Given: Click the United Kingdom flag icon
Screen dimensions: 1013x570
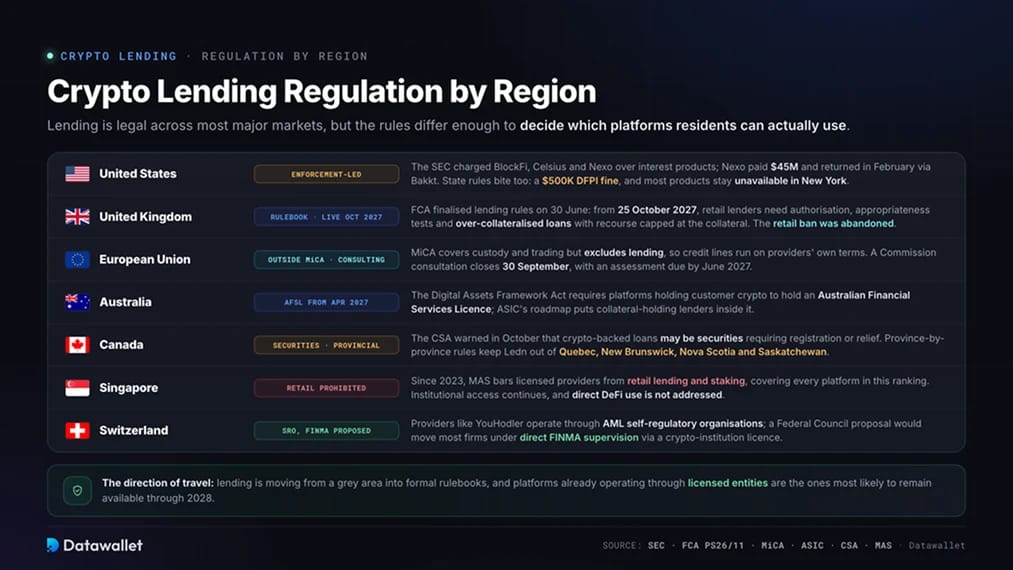Looking at the screenshot, I should point(78,216).
